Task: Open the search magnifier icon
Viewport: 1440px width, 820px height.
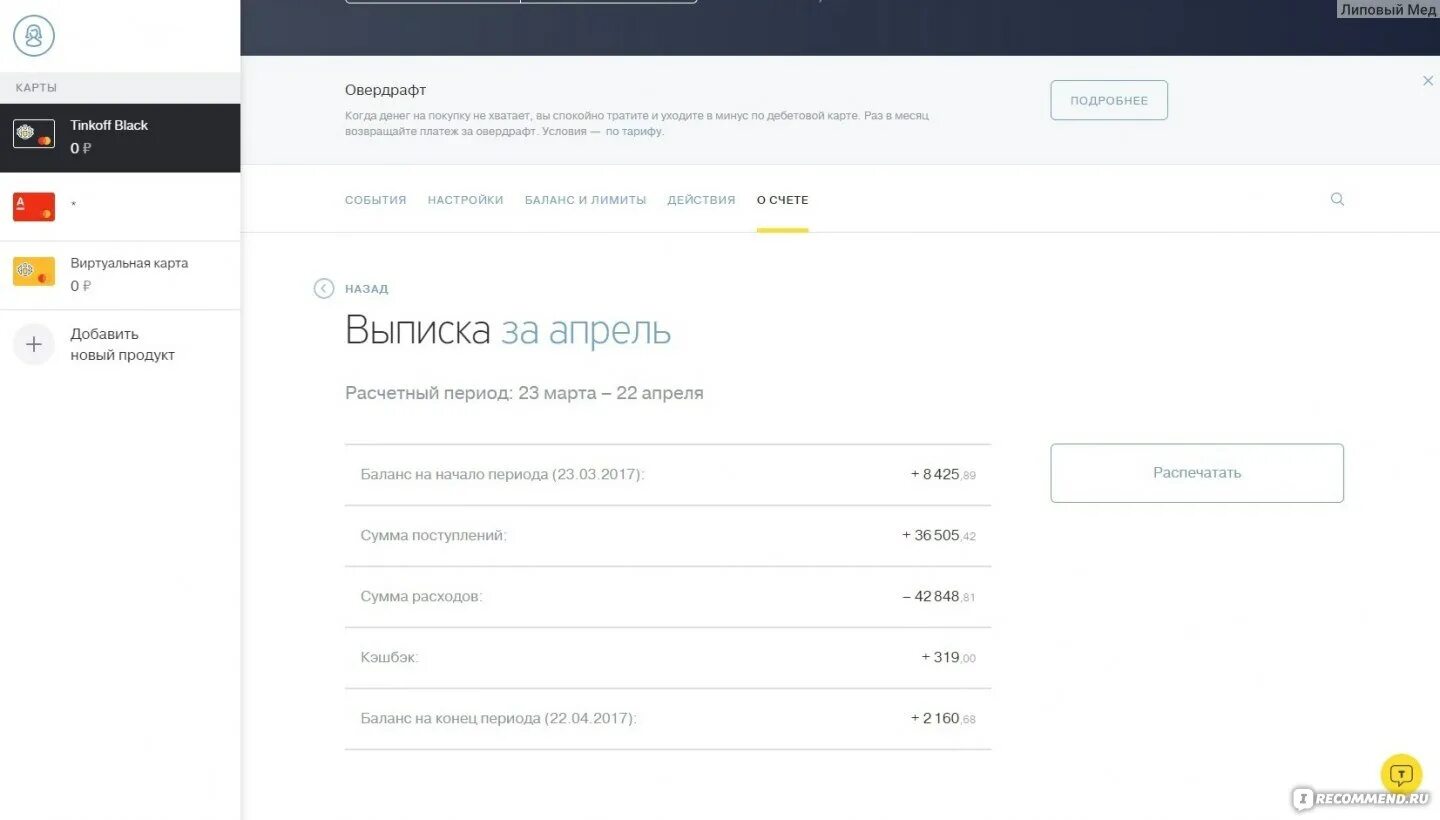Action: (x=1337, y=199)
